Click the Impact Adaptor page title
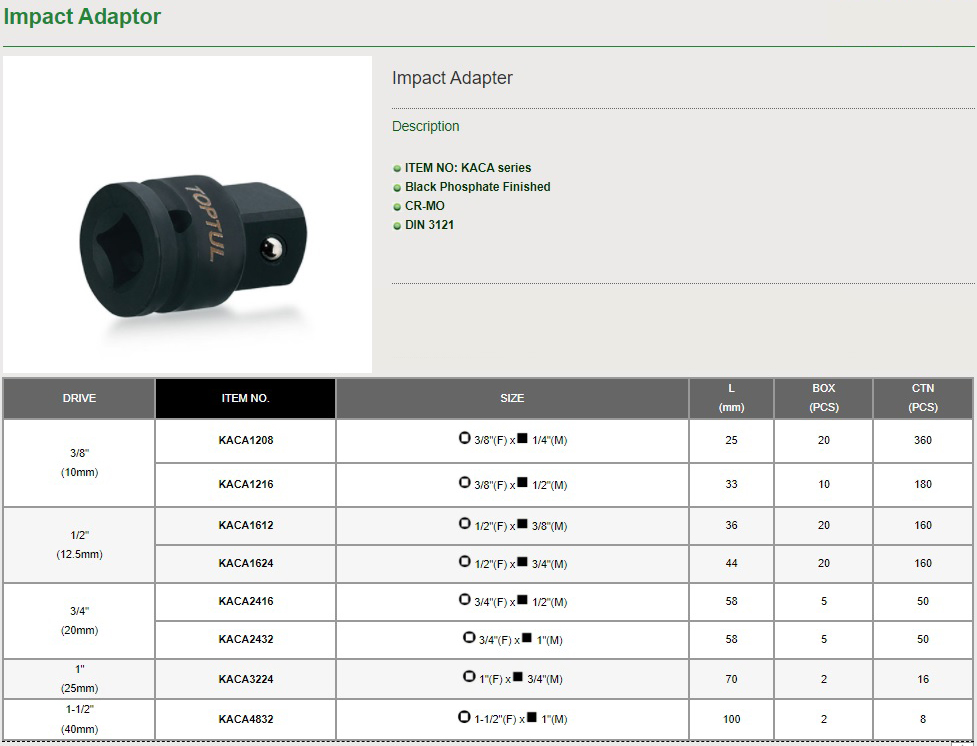The image size is (977, 746). coord(82,17)
